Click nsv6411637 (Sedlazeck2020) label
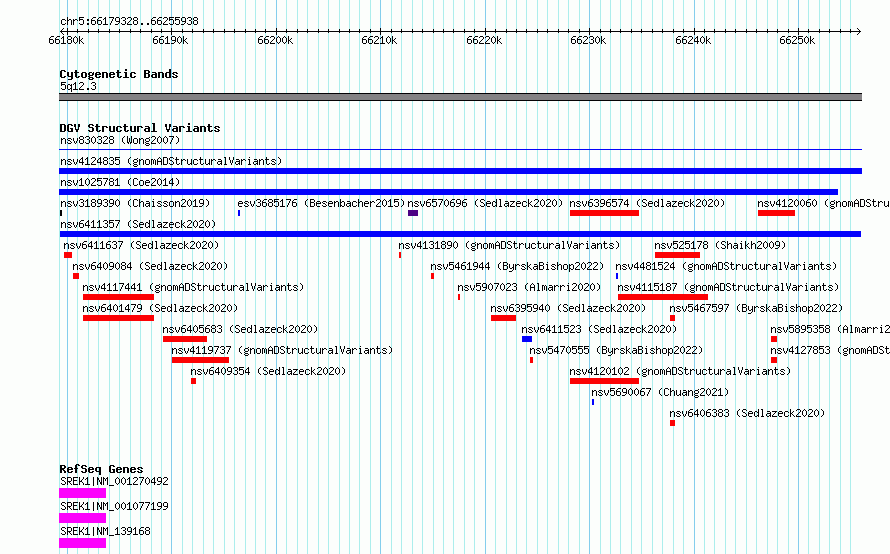 [141, 245]
